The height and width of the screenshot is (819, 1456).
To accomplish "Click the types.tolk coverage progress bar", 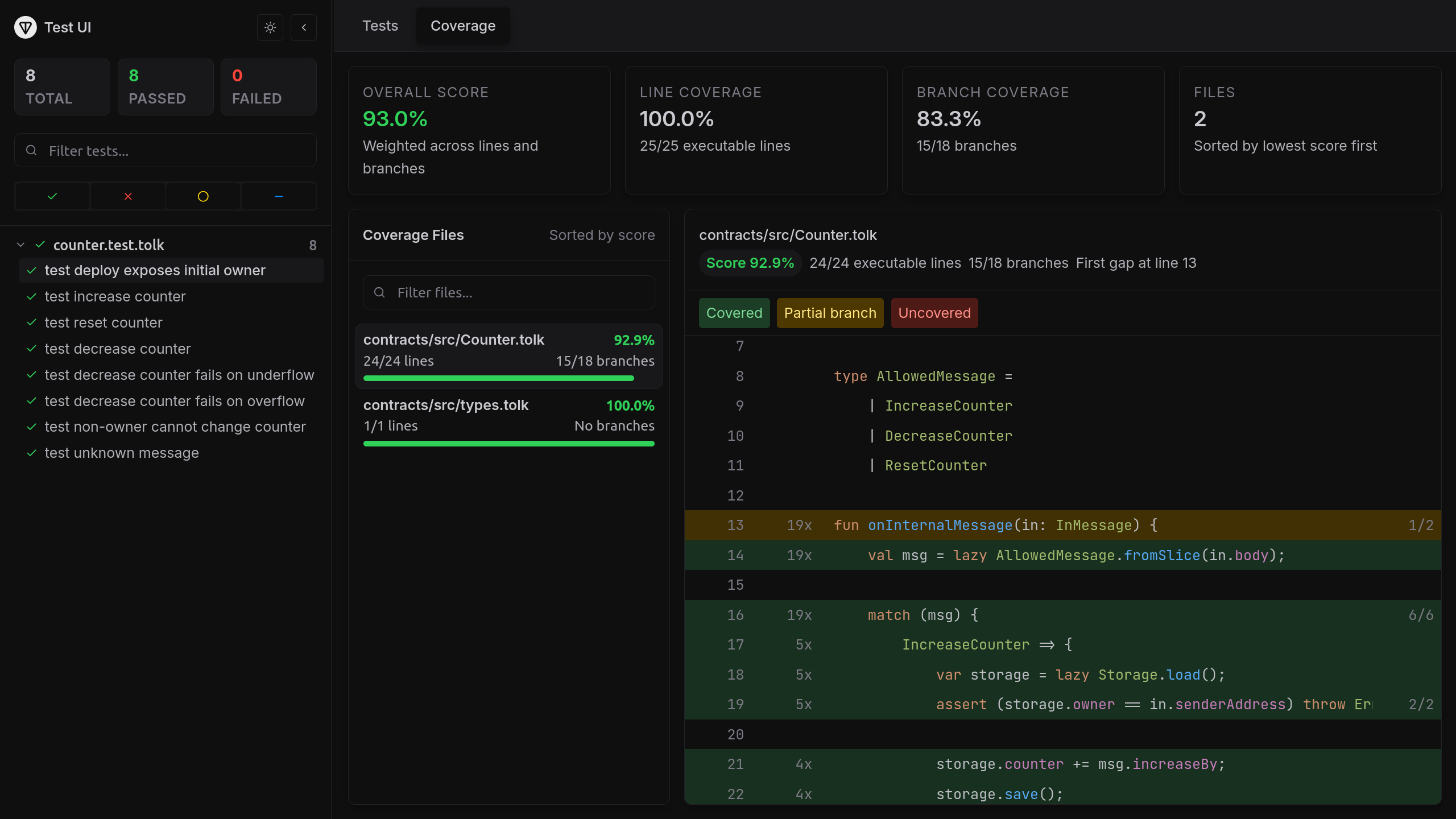I will tap(509, 444).
